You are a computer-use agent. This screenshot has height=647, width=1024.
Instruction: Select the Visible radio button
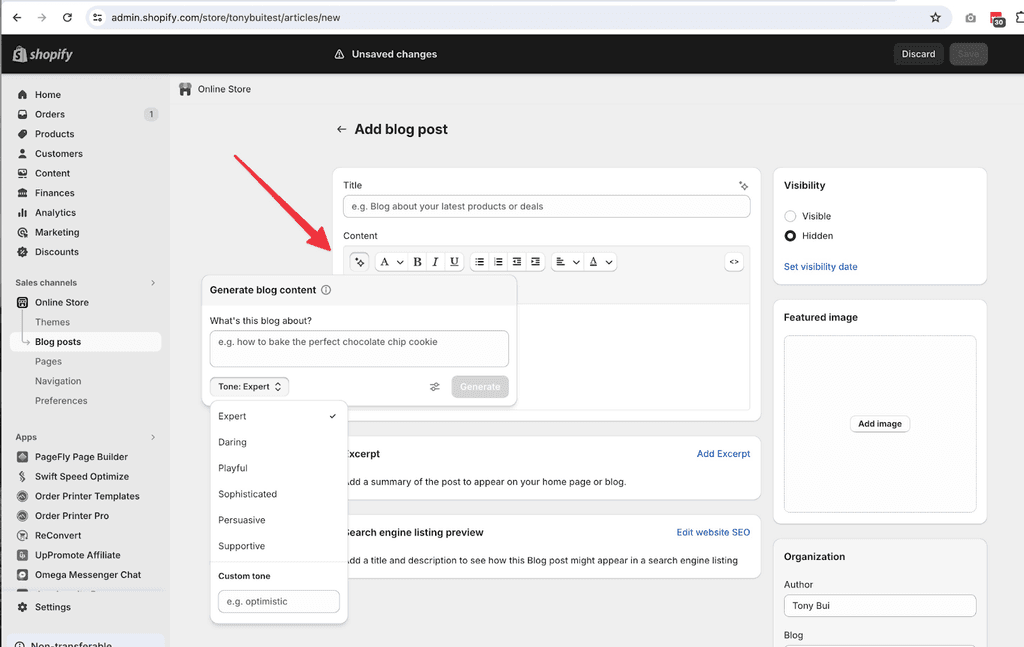[x=790, y=216]
